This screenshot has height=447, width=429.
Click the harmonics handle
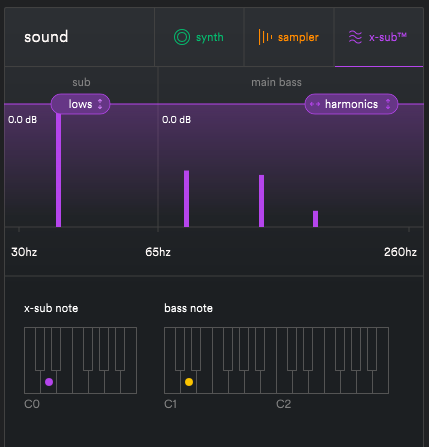[x=351, y=104]
